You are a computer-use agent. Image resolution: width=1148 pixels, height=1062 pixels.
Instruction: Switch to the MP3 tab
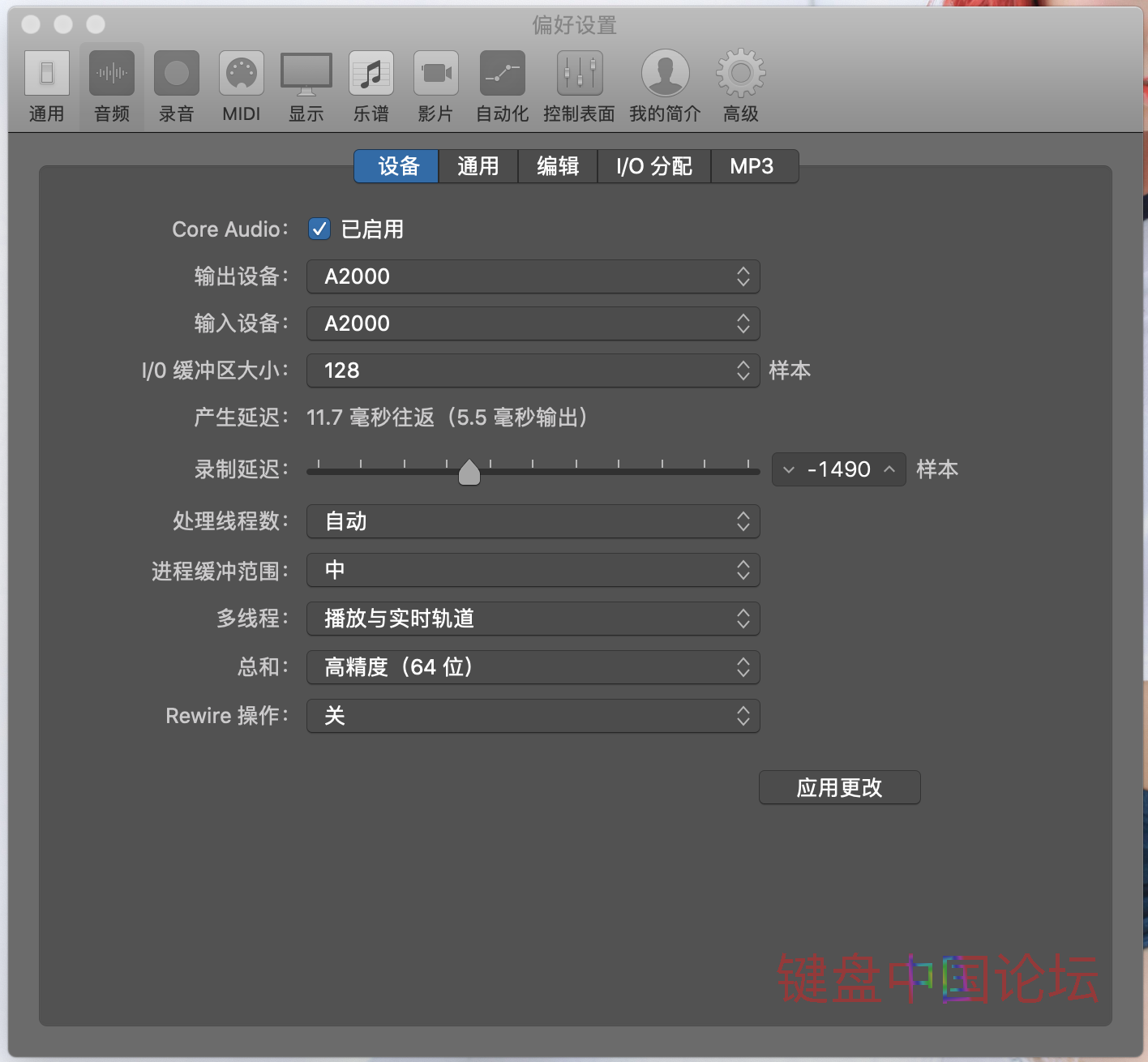coord(754,166)
